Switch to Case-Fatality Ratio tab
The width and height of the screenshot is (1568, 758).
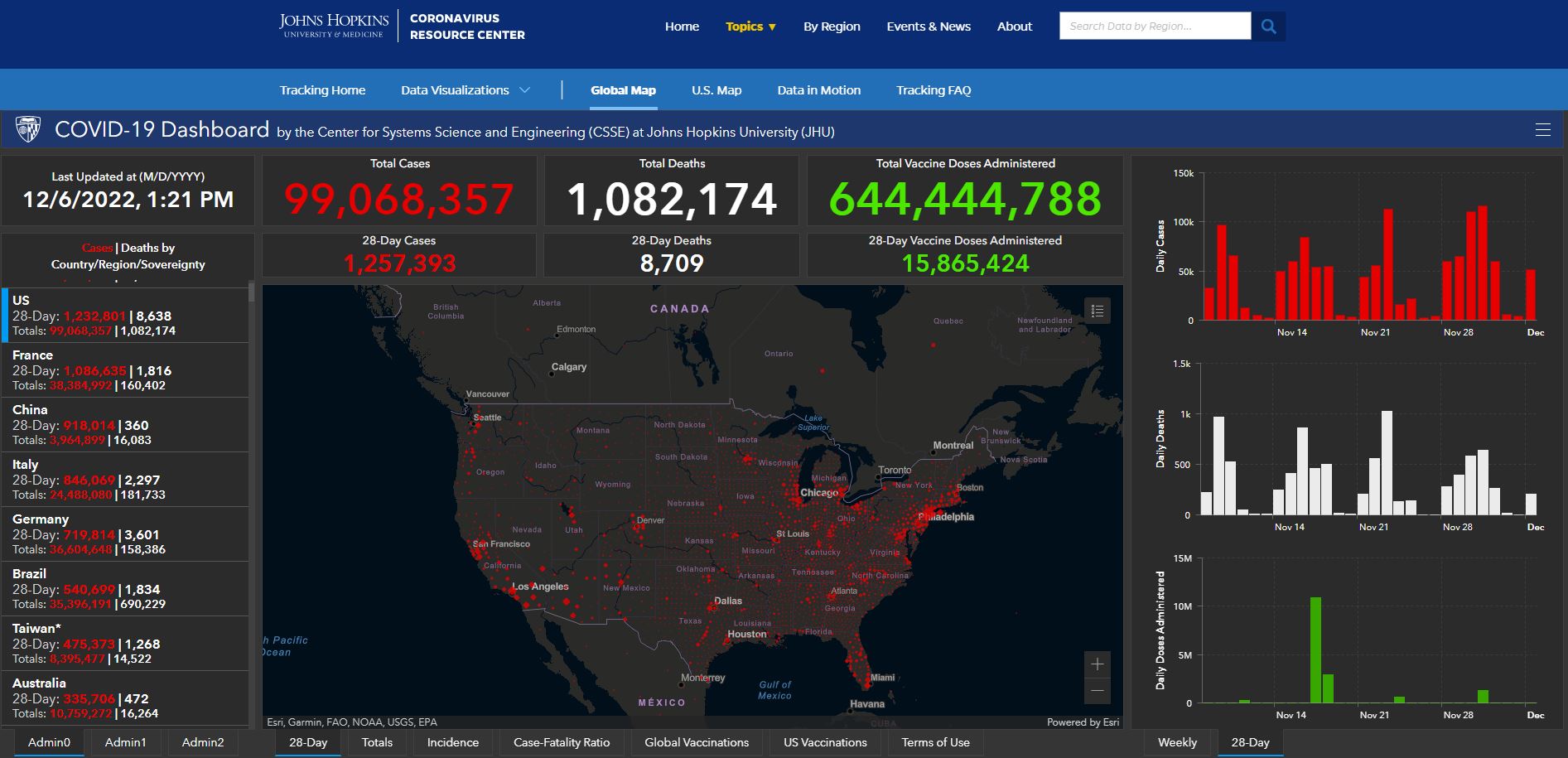coord(561,742)
